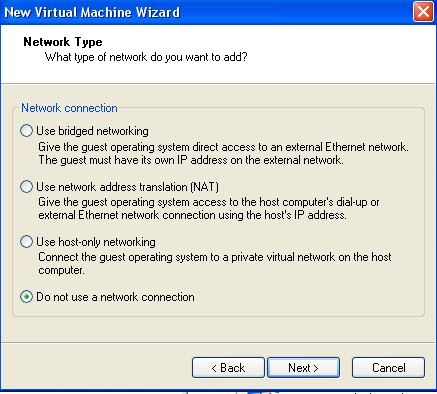The image size is (437, 394).
Task: Click the 'What type of network' subtitle
Action: pyautogui.click(x=146, y=57)
